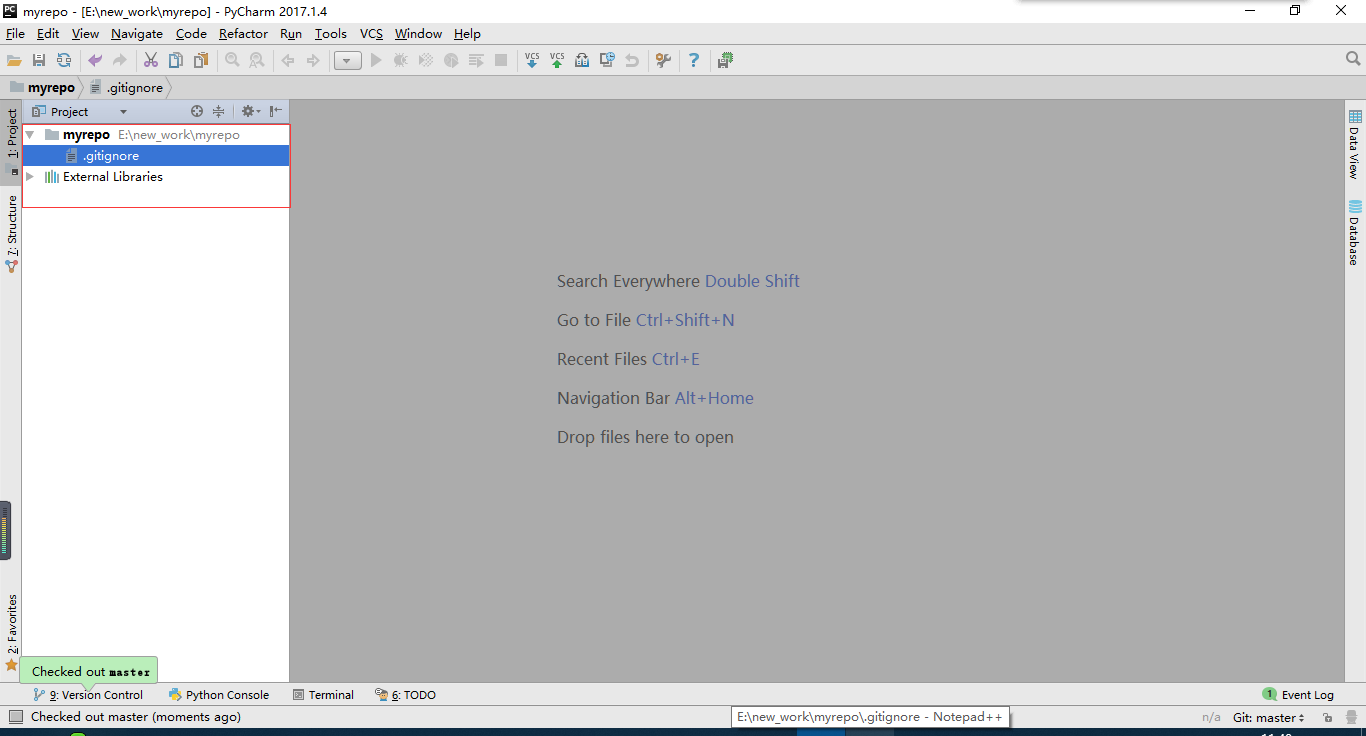
Task: Open the Edit menu
Action: tap(48, 34)
